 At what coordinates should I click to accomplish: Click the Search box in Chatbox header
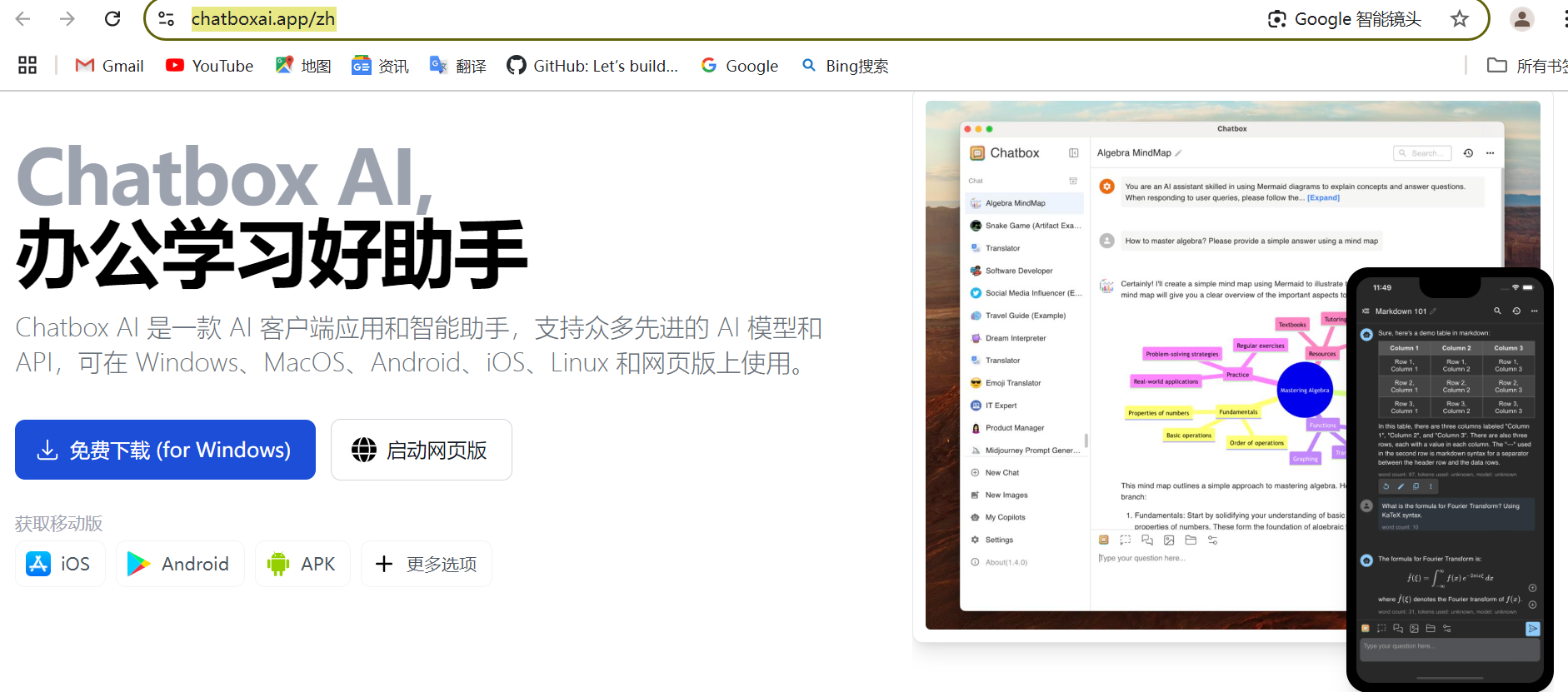tap(1422, 153)
